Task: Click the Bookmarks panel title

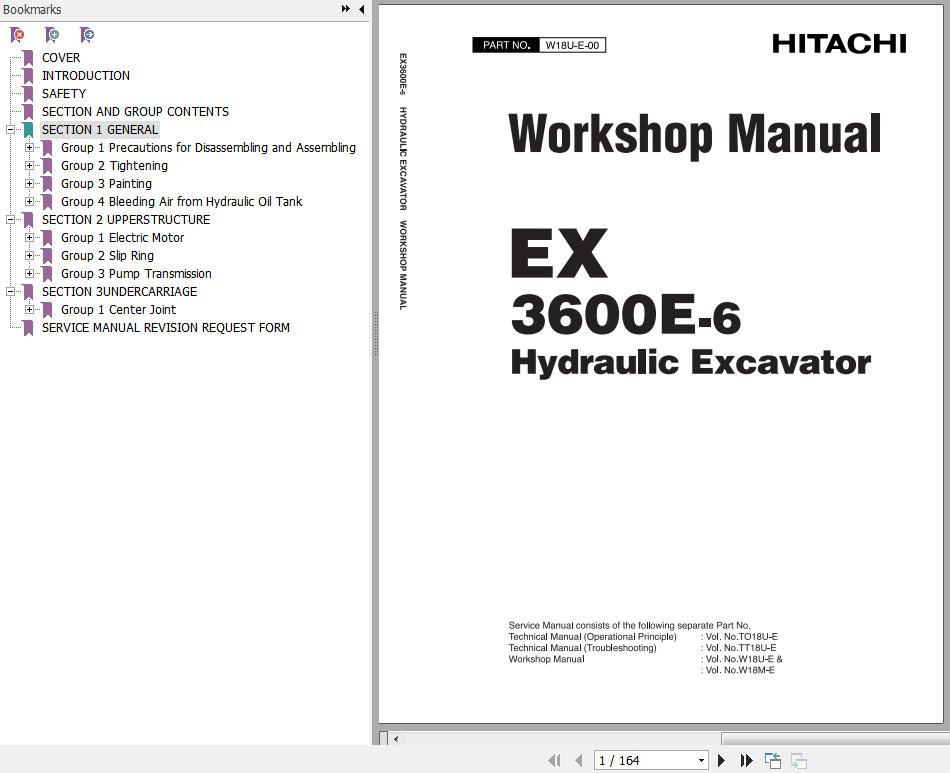Action: coord(32,10)
